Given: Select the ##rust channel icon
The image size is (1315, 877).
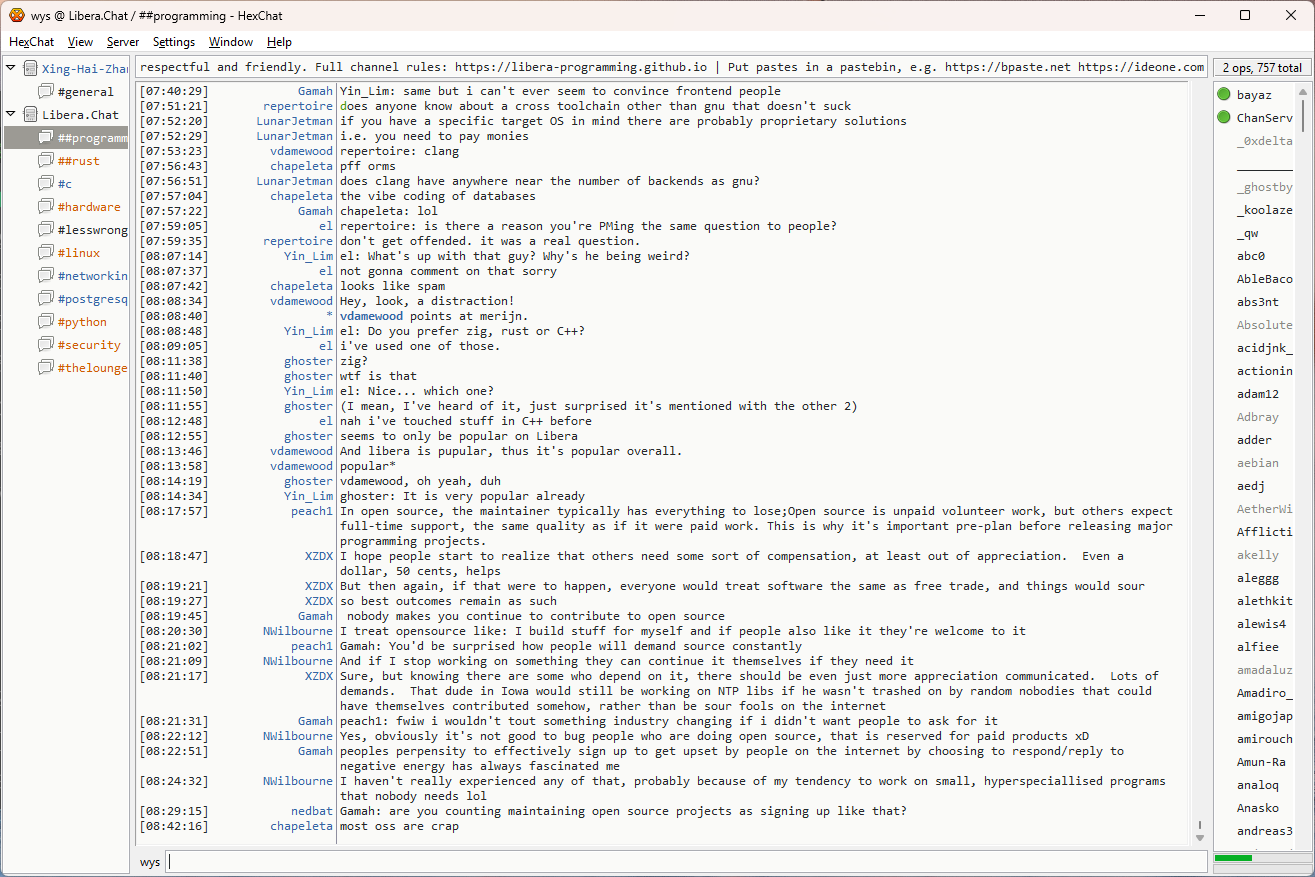Looking at the screenshot, I should click(x=46, y=161).
